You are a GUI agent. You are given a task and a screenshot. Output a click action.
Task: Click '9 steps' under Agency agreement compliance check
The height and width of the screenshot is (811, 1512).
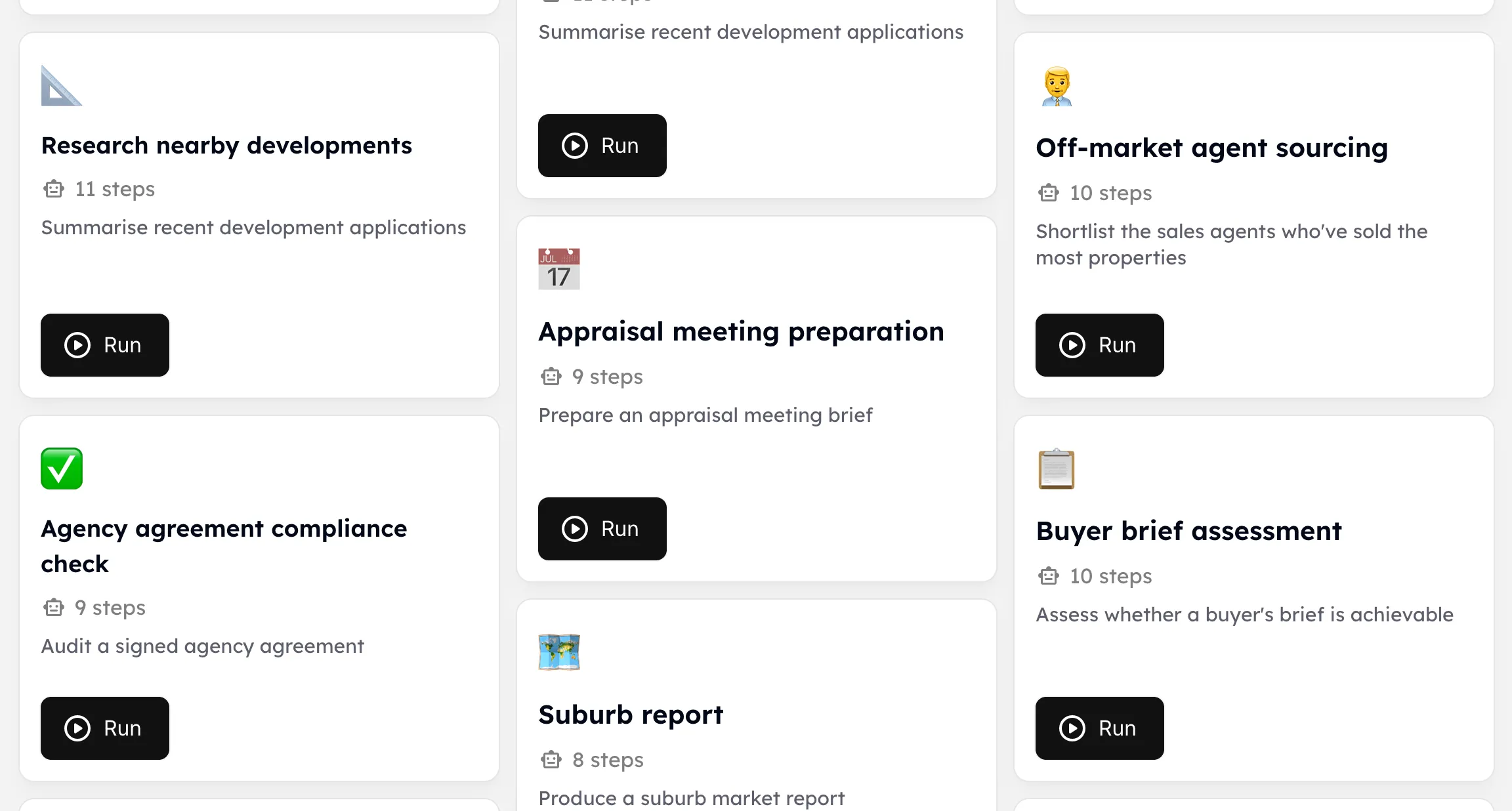[x=110, y=608]
